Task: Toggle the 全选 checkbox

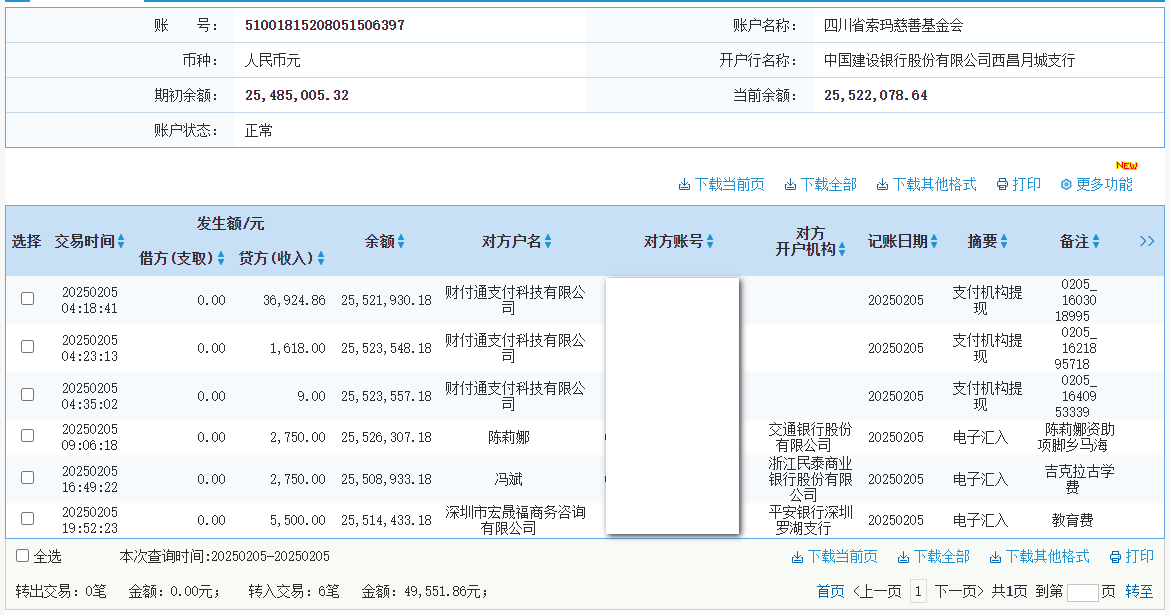Action: 22,555
